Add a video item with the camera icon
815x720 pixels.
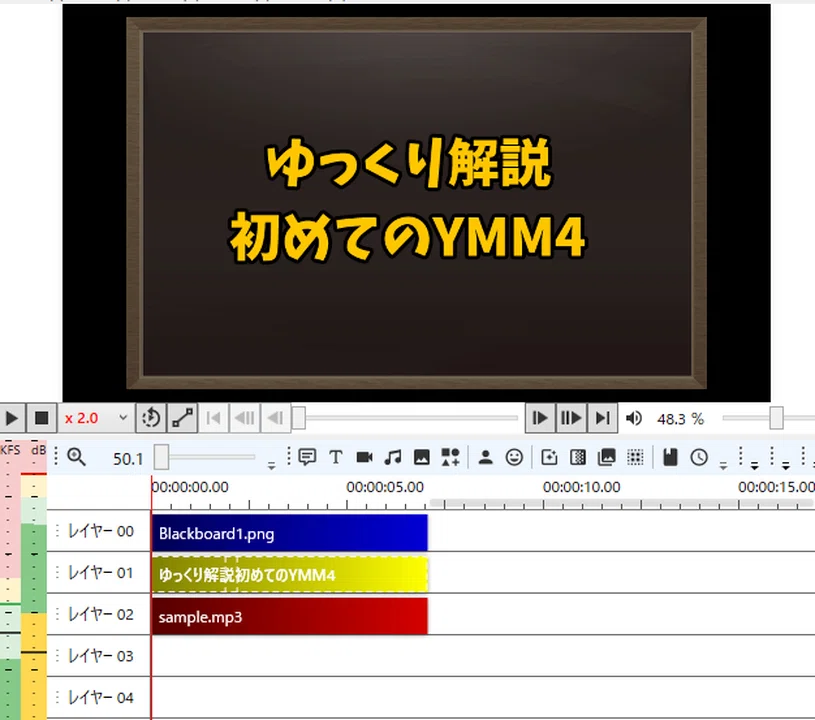(364, 457)
